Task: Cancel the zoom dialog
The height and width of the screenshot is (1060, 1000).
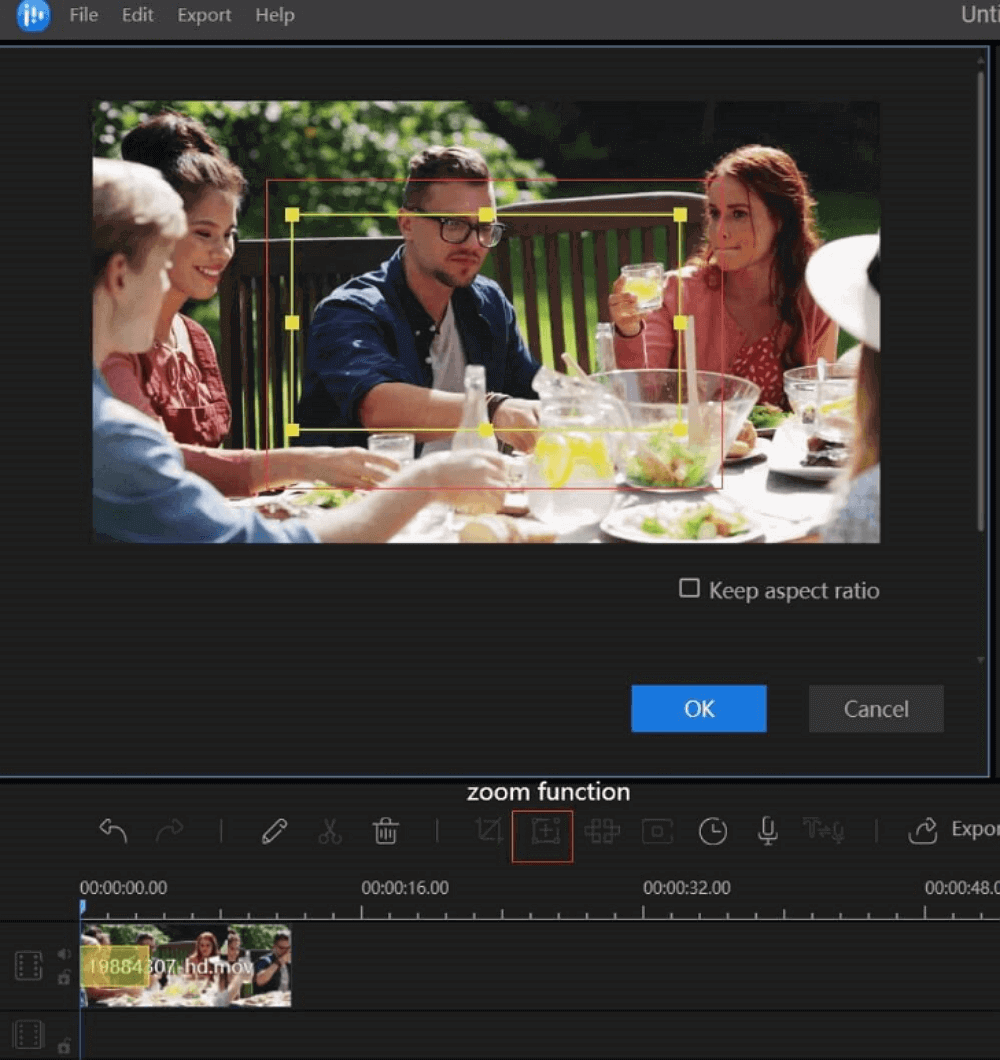Action: coord(875,708)
